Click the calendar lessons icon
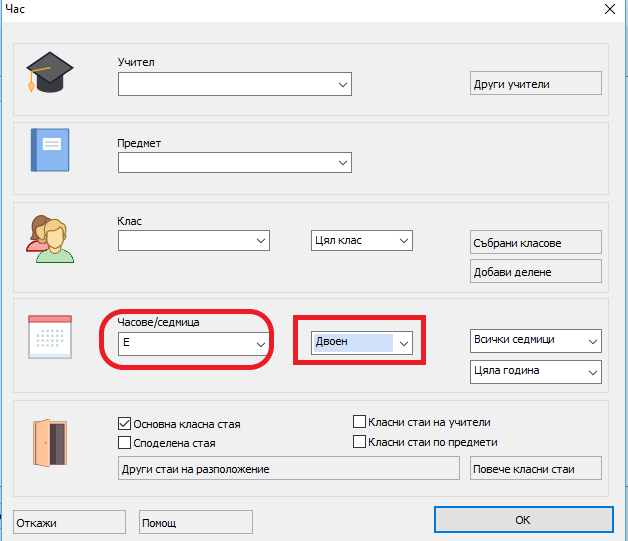 point(49,336)
